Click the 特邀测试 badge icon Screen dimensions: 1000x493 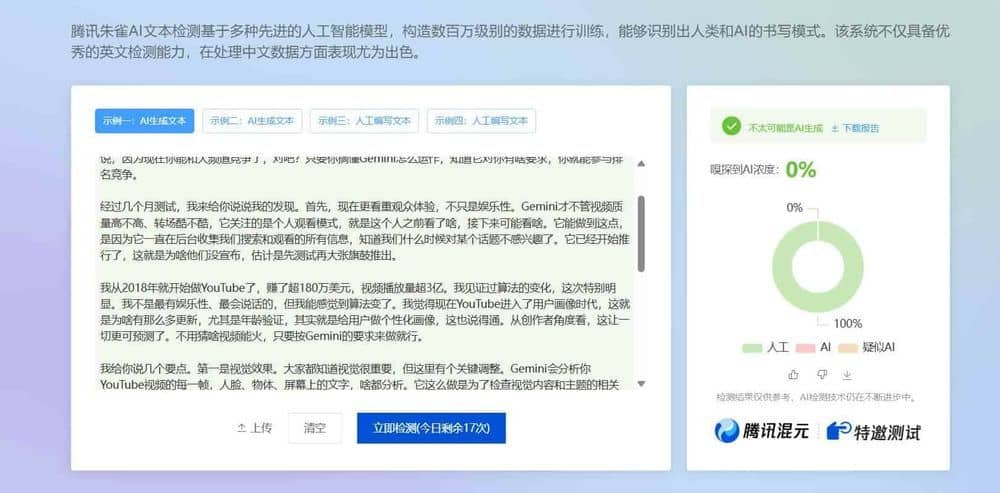838,431
